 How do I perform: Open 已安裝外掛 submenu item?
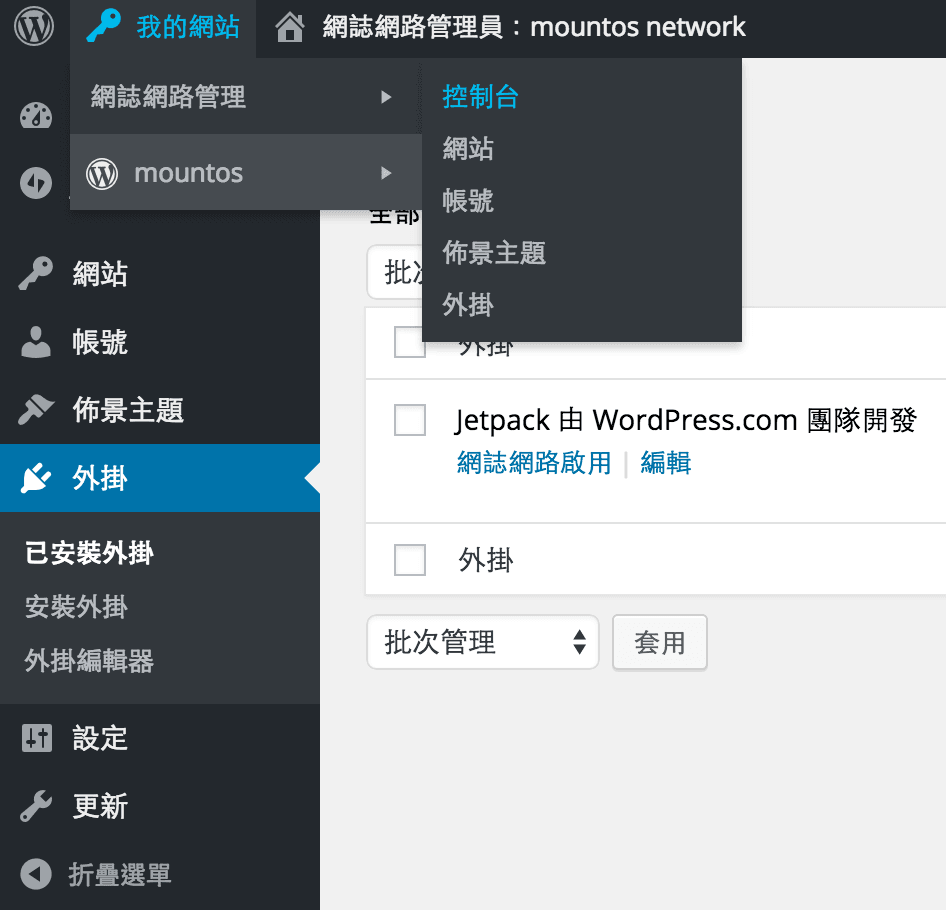[x=89, y=553]
